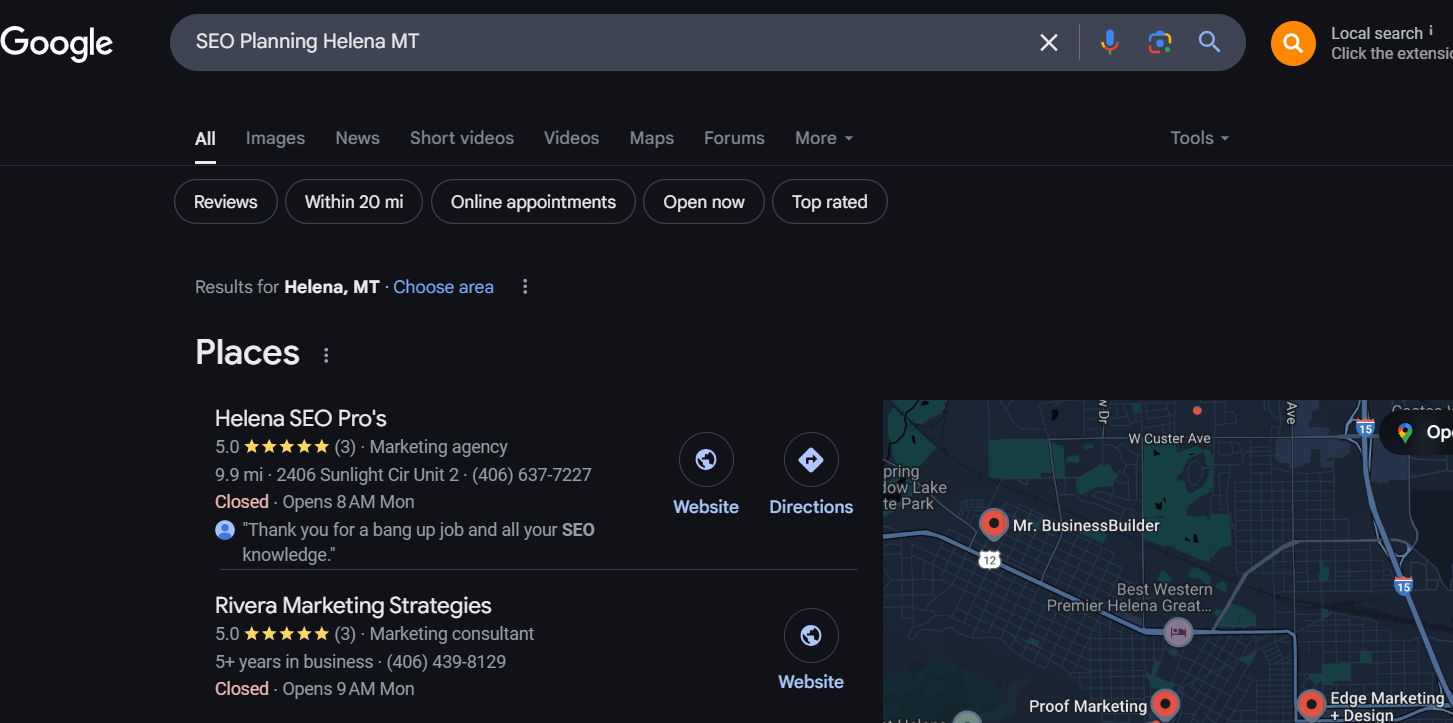Select the Proof Marketing map pin
The height and width of the screenshot is (723, 1453).
pos(1164,704)
